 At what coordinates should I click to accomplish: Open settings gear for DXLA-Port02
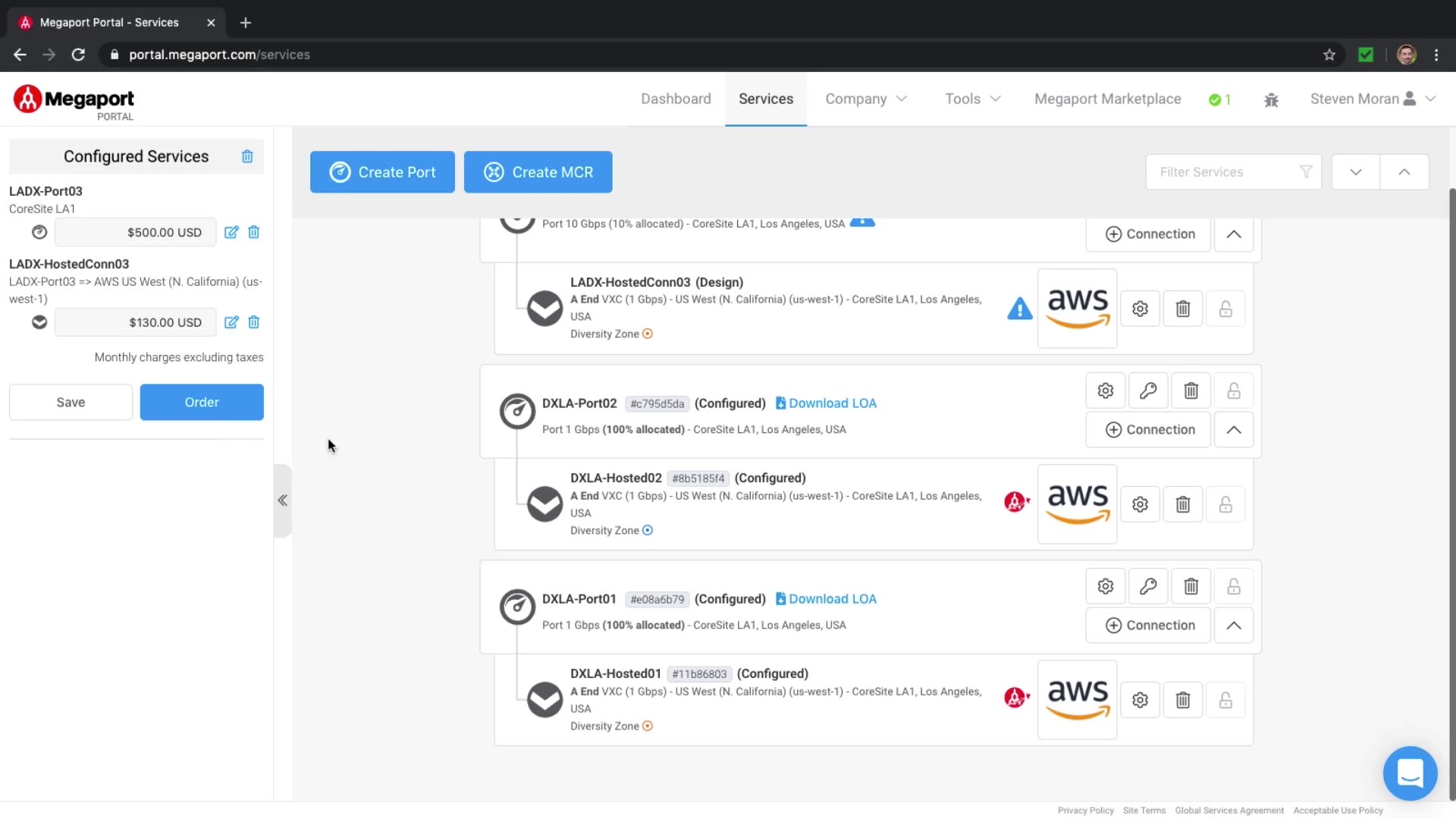1105,391
